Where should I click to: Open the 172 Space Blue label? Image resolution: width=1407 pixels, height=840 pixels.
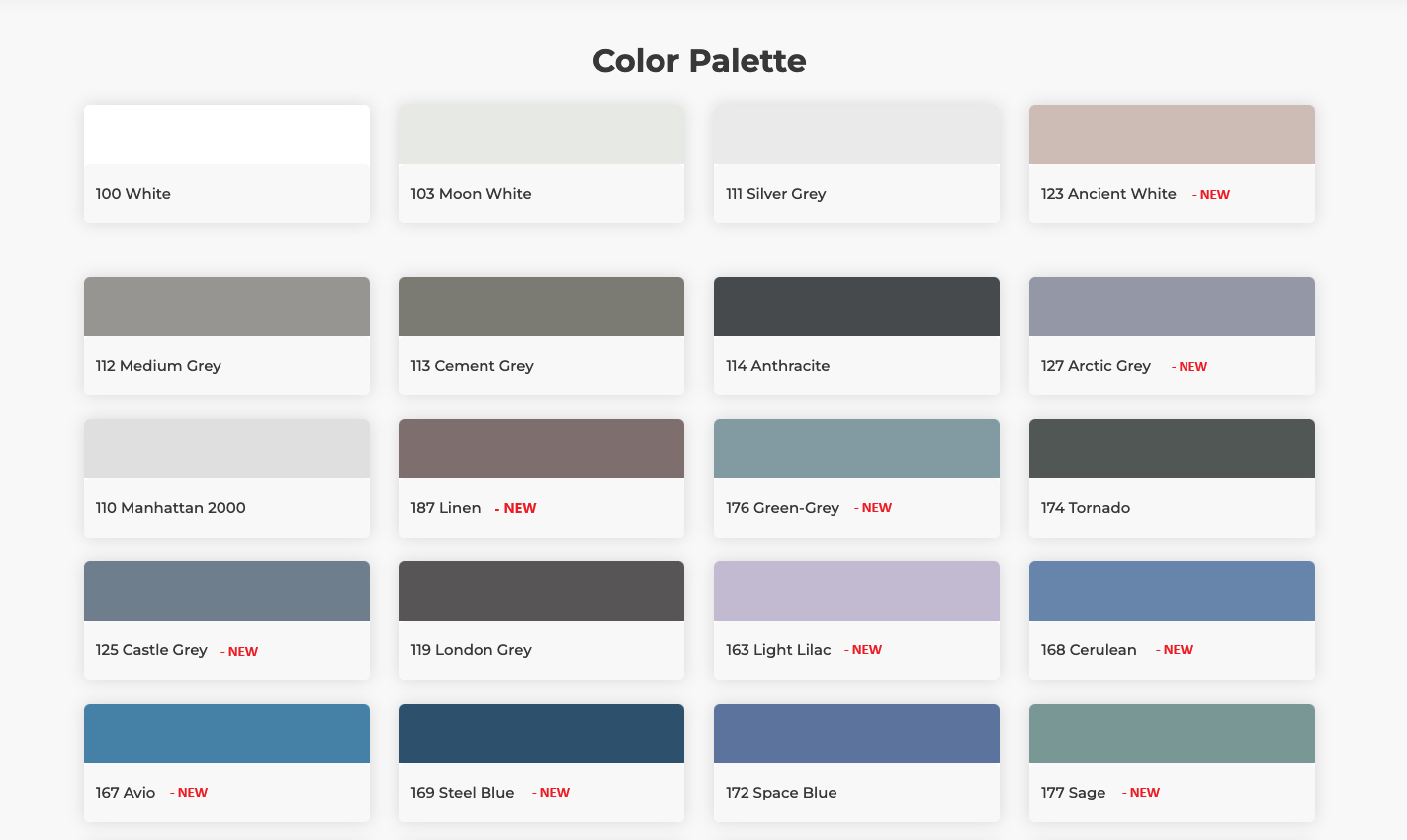coord(781,793)
